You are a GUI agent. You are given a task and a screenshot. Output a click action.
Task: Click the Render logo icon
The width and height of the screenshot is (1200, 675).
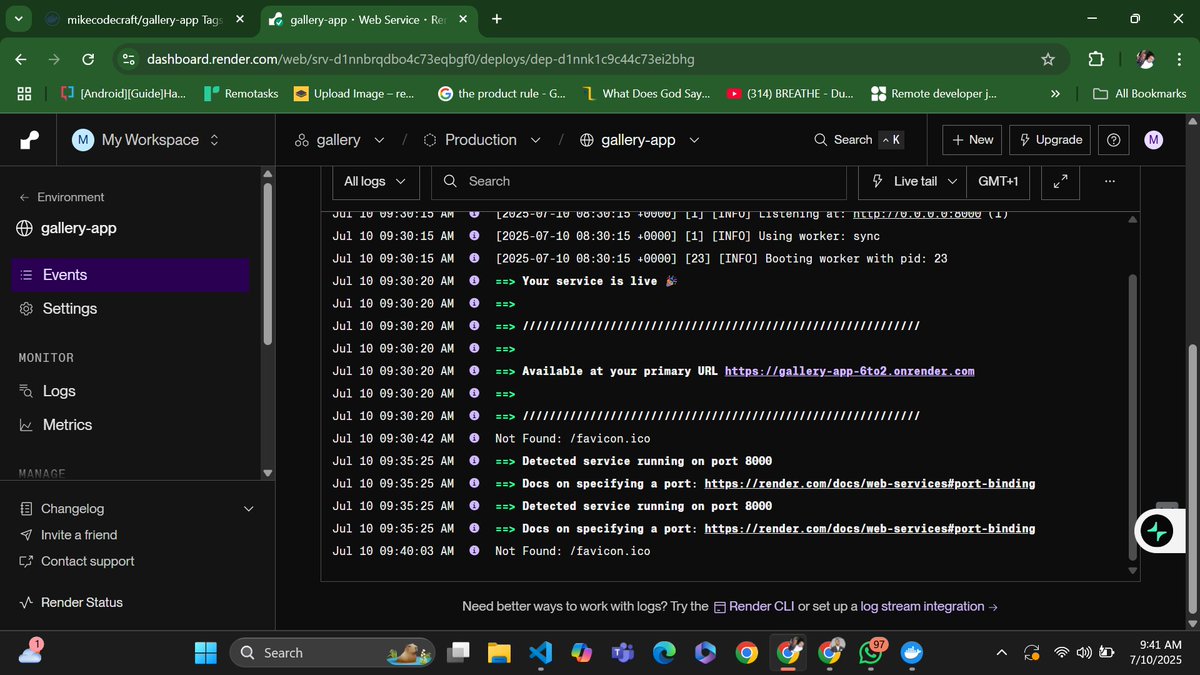coord(28,141)
